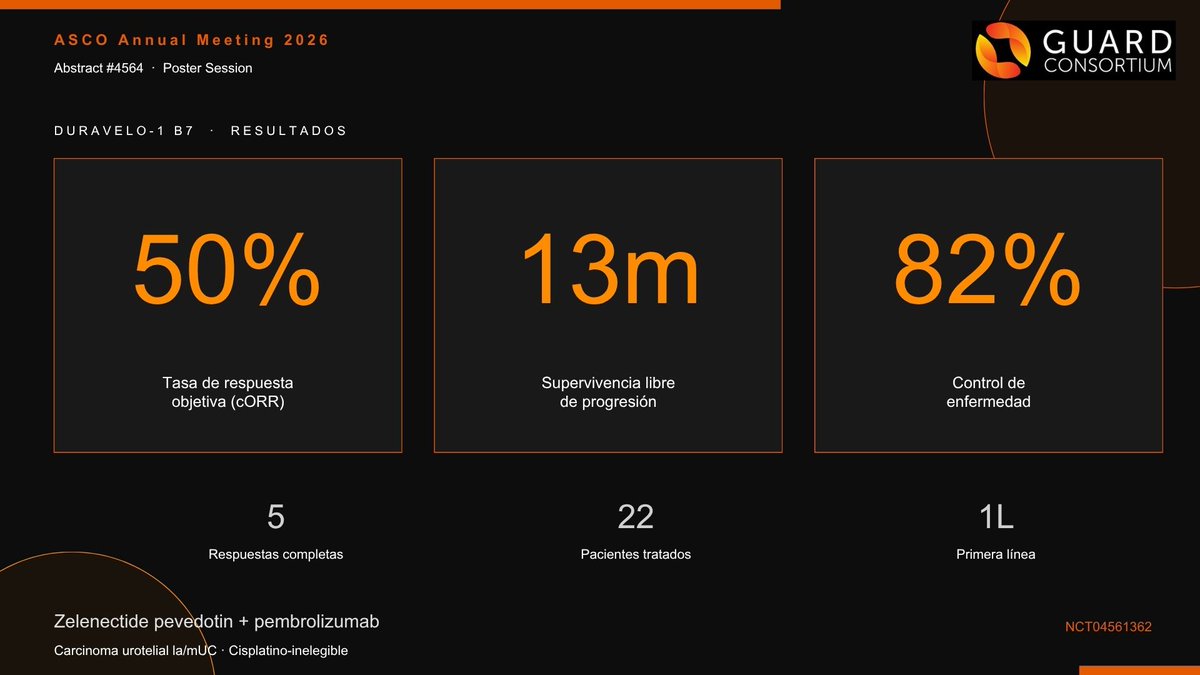Click the "Respuestas completas" label

click(276, 554)
